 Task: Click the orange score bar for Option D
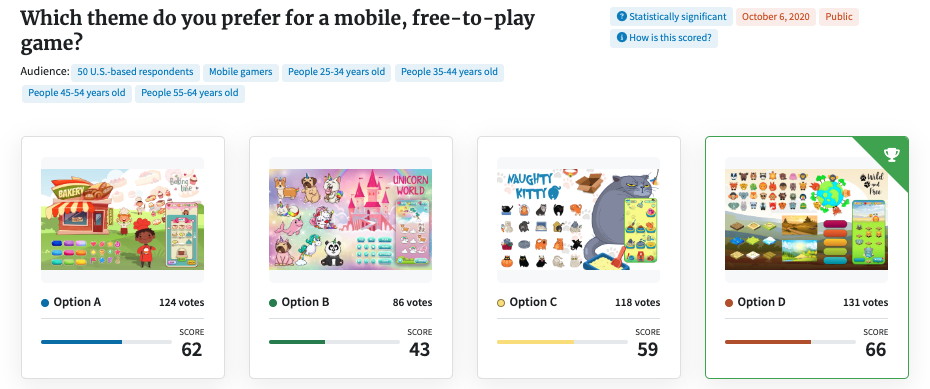point(790,342)
